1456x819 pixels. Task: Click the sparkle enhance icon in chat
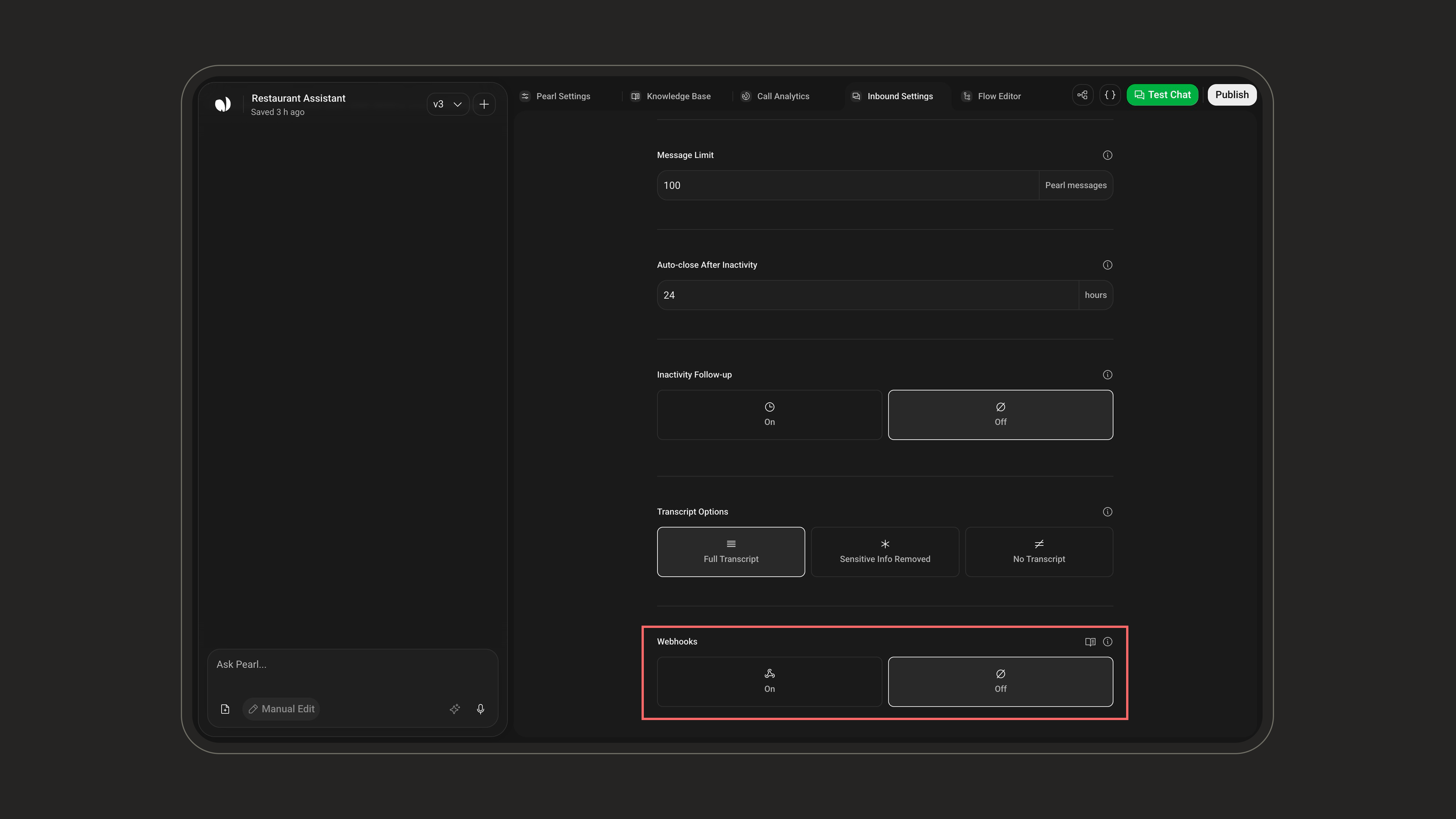(454, 709)
